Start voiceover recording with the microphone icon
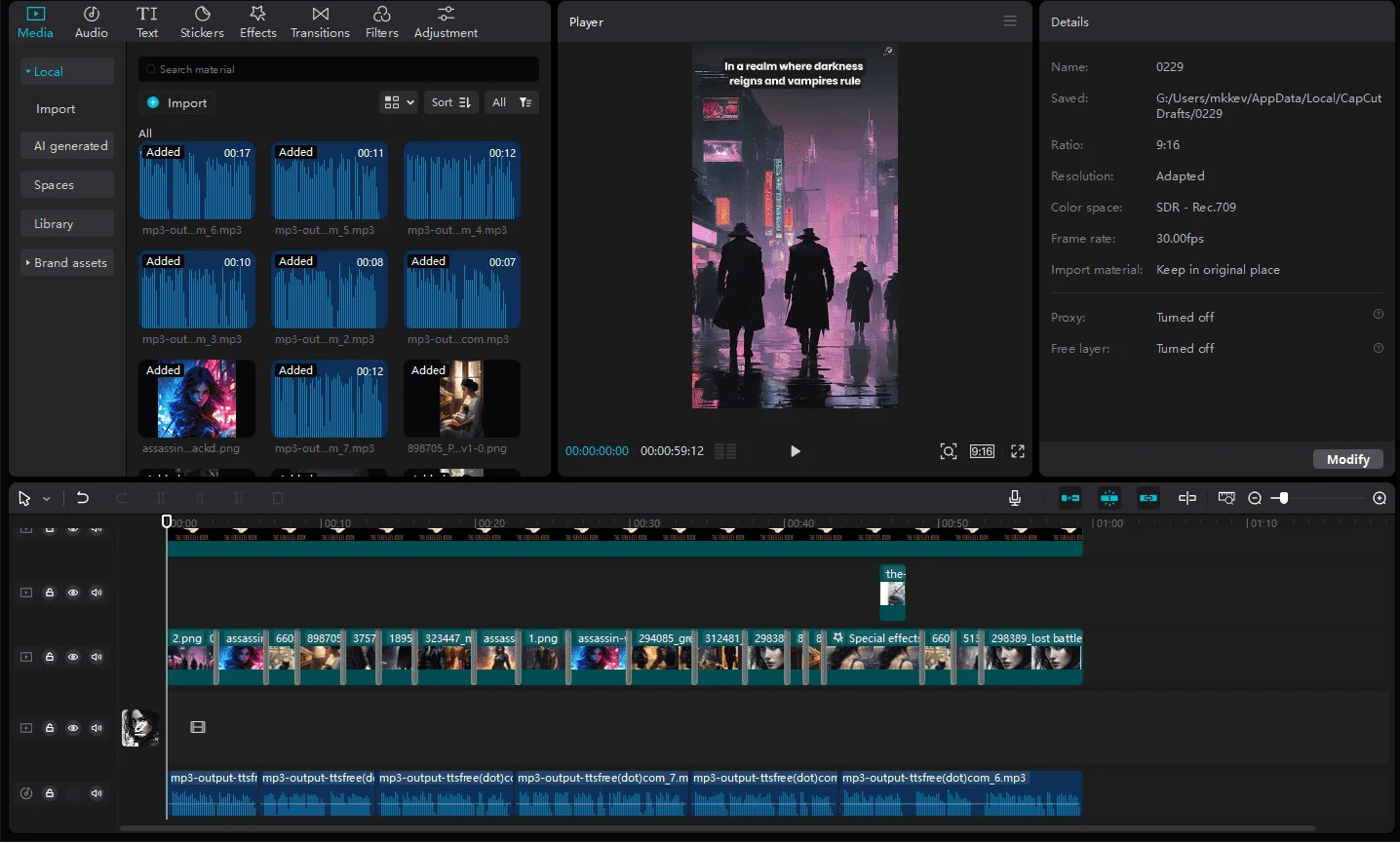 click(x=1015, y=498)
